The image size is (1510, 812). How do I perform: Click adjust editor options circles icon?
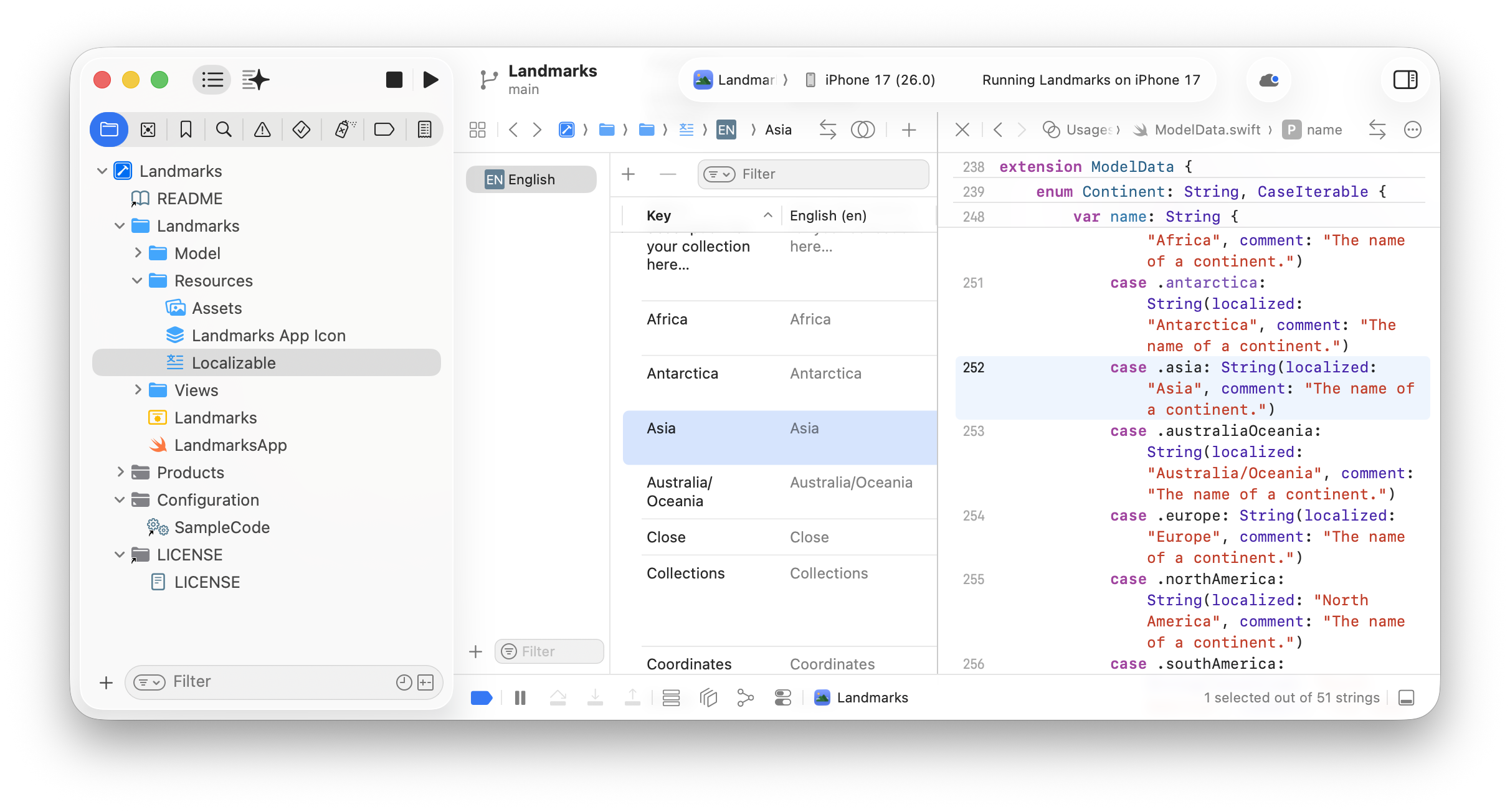(863, 130)
